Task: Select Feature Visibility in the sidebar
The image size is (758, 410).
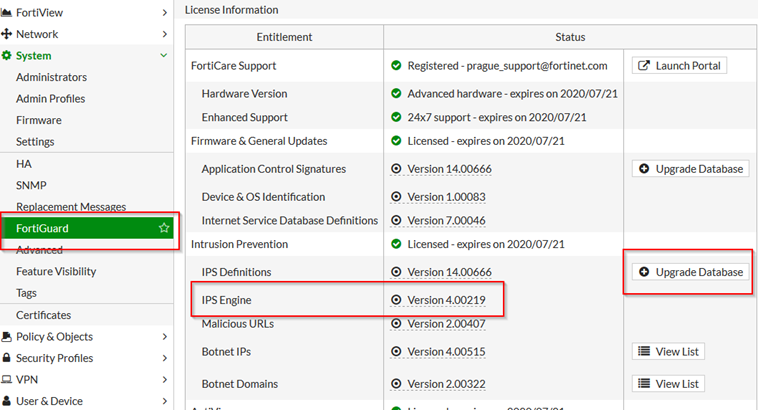Action: coord(56,271)
